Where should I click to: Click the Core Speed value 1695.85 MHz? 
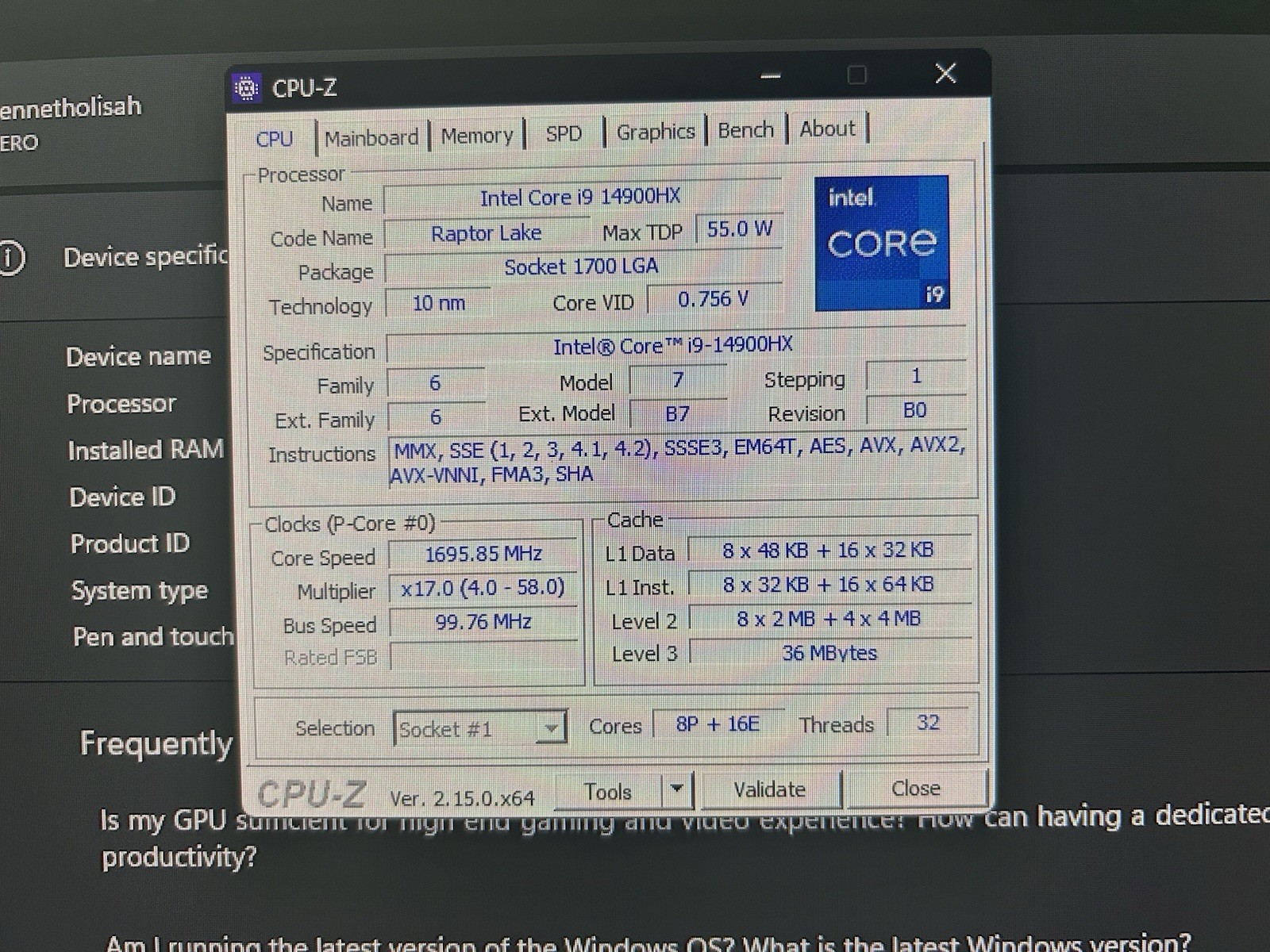click(x=483, y=554)
